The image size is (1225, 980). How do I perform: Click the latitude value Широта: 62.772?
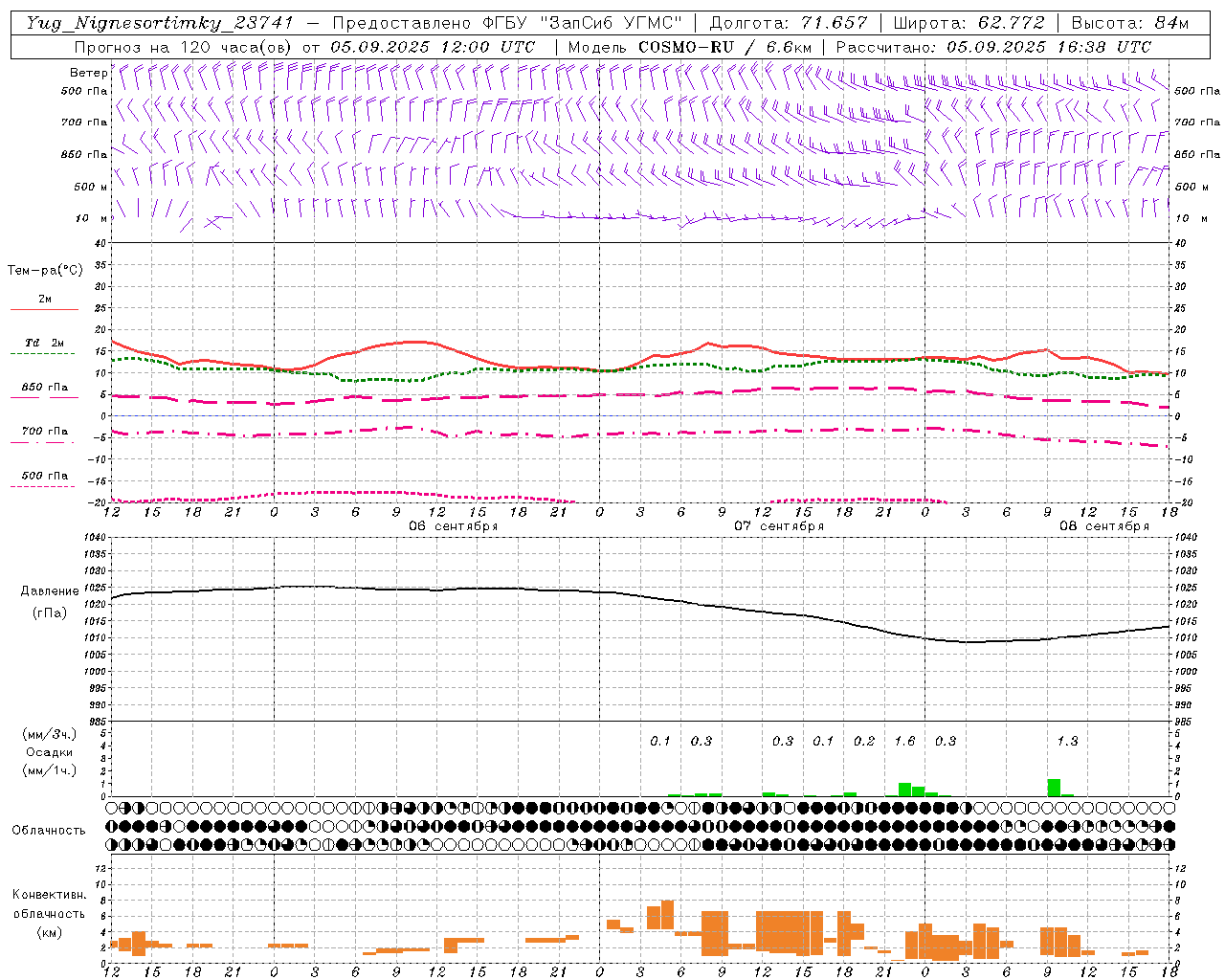click(970, 23)
